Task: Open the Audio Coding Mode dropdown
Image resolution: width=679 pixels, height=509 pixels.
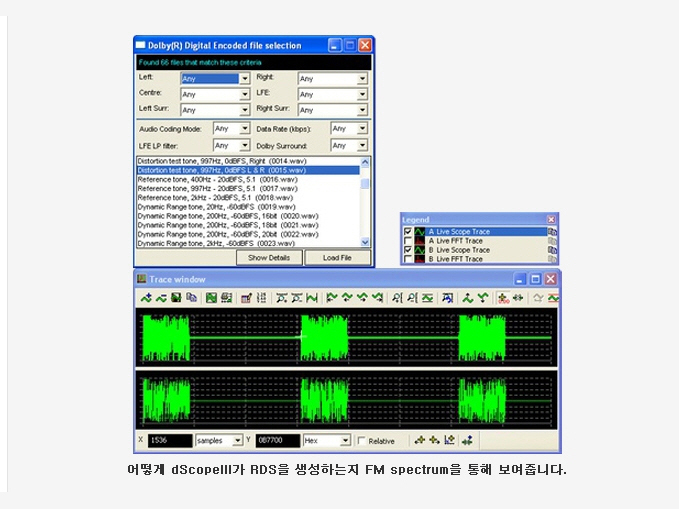Action: coord(245,129)
